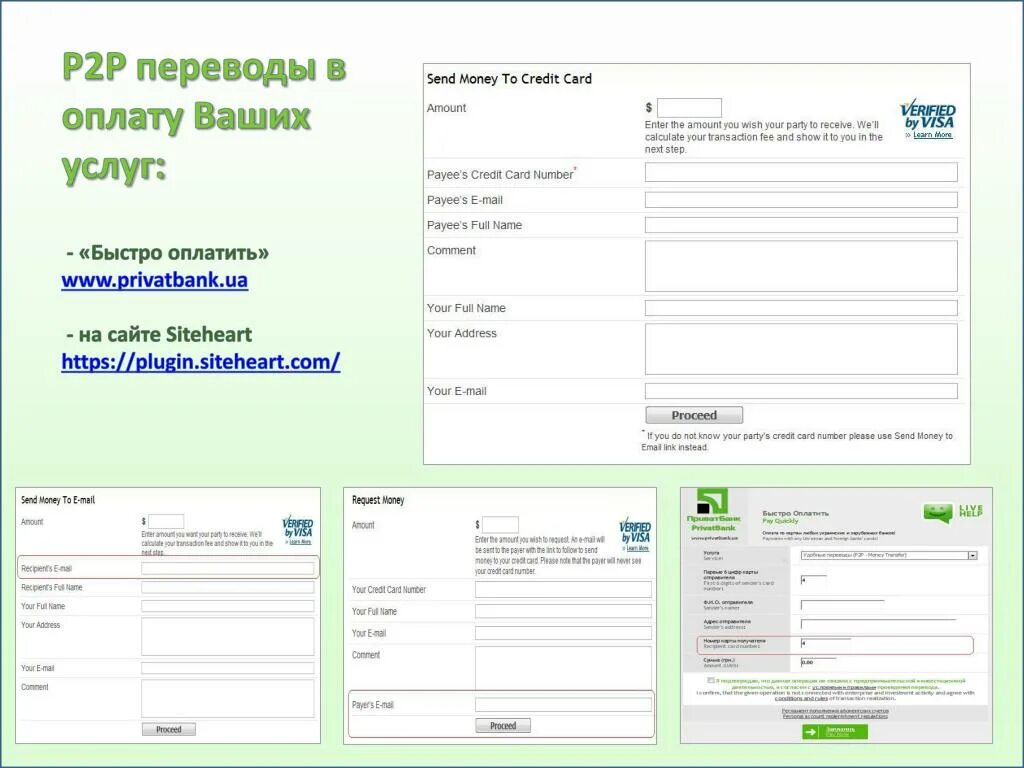This screenshot has height=768, width=1024.
Task: Focus Your E-mail field in Credit Card form
Action: point(801,391)
